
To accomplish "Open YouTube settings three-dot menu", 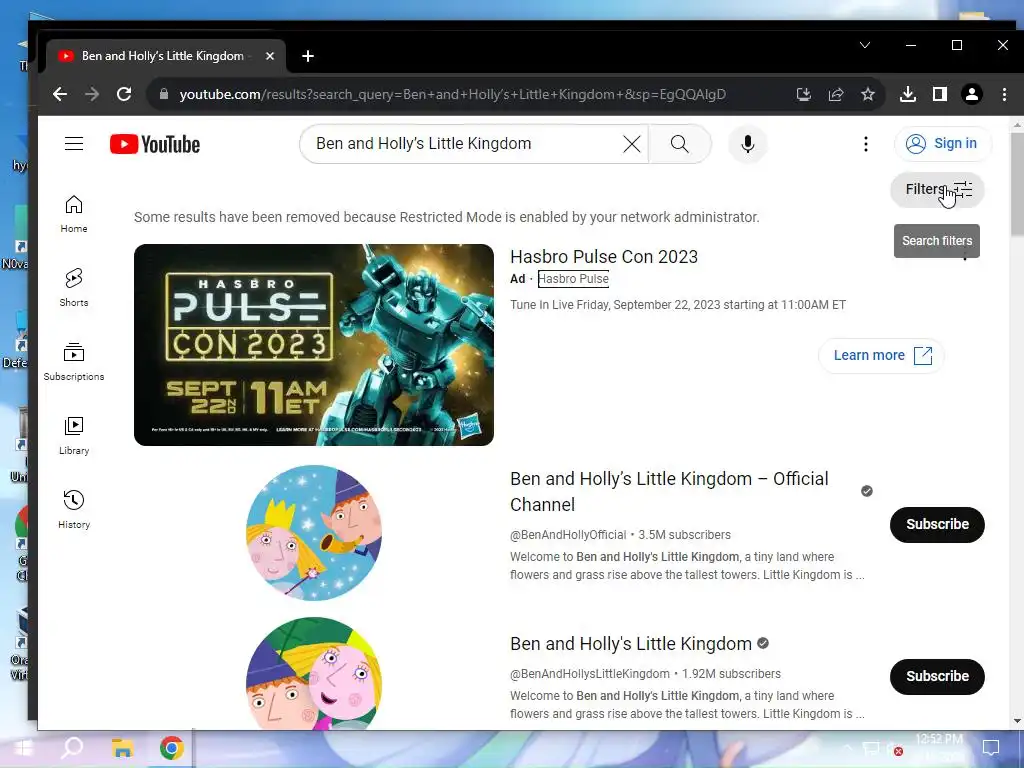I will [x=866, y=144].
